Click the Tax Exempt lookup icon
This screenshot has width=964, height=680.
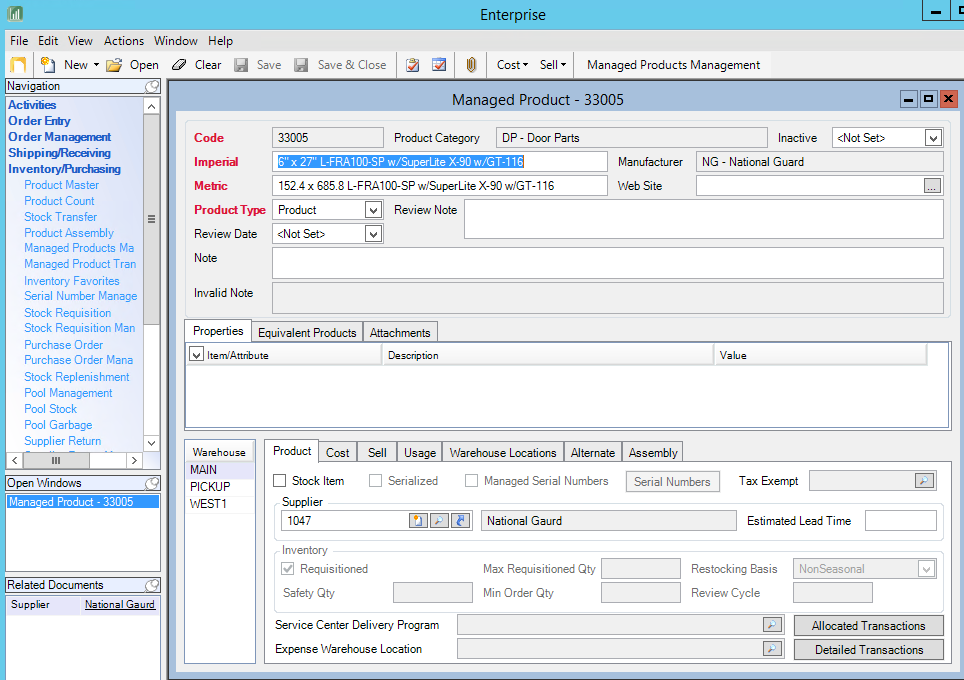pyautogui.click(x=923, y=481)
